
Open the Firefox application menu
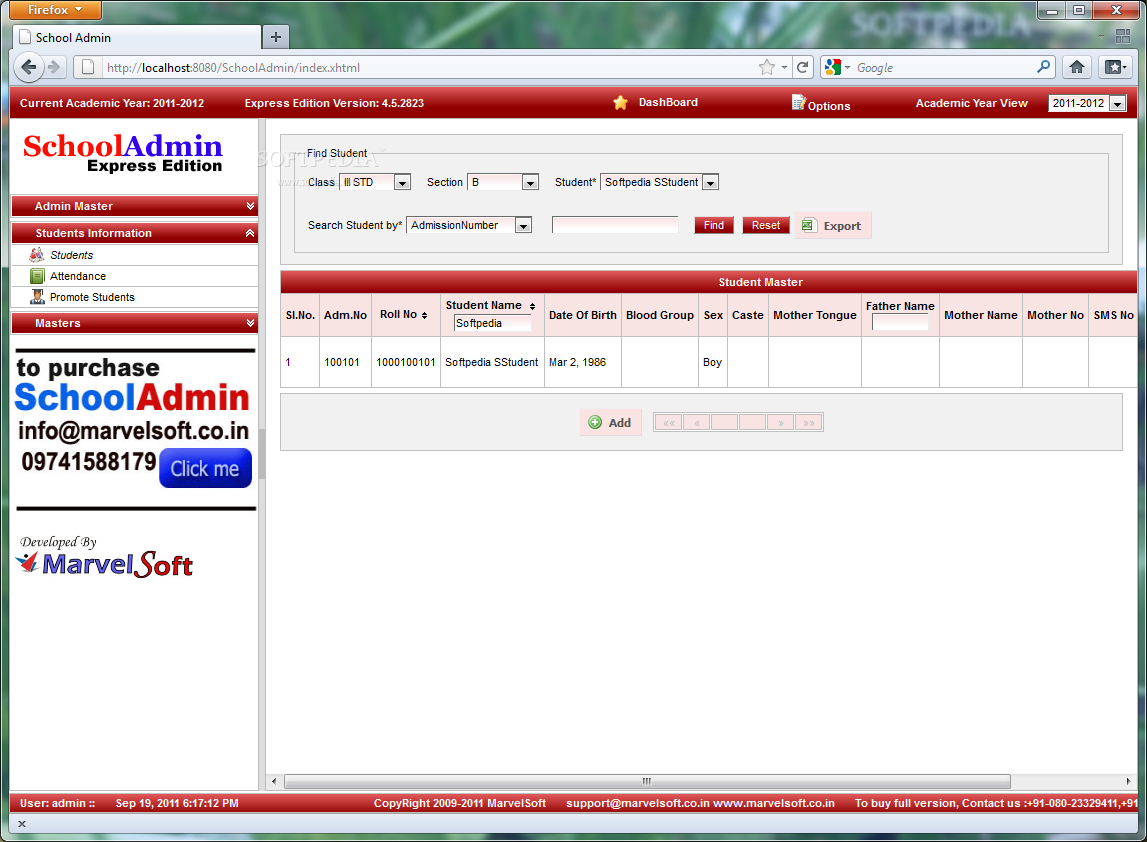(56, 10)
